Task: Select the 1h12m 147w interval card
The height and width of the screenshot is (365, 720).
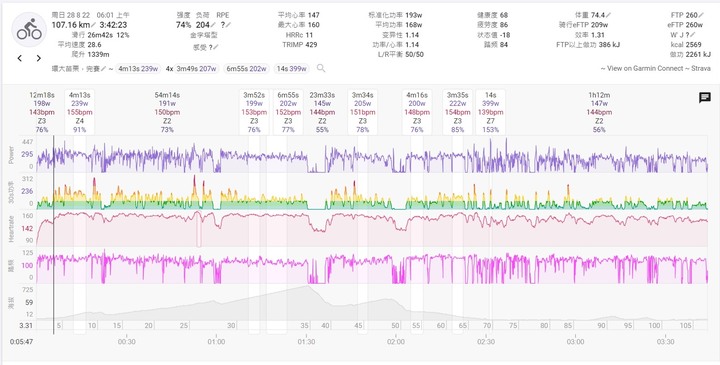Action: click(x=599, y=112)
